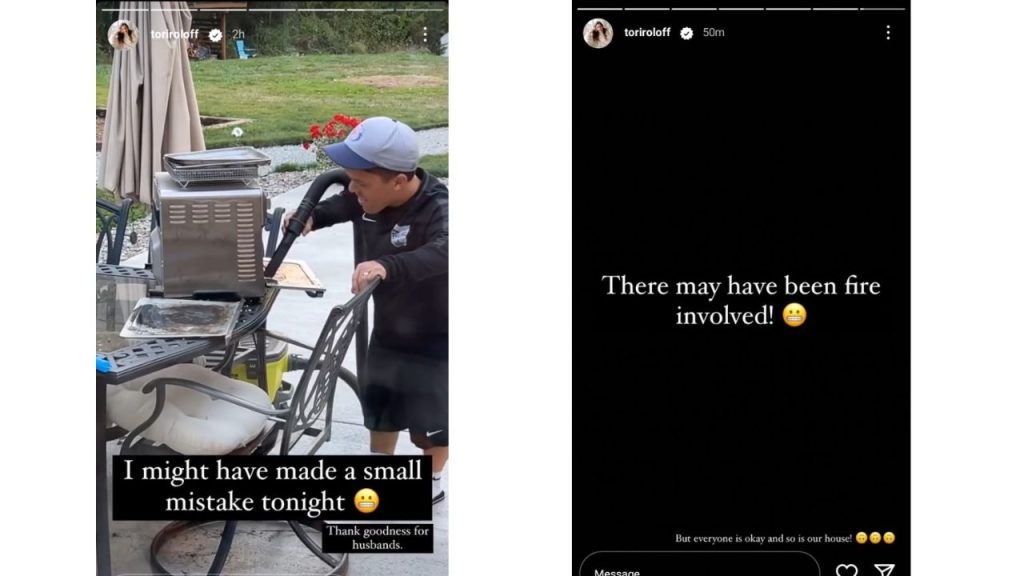Image resolution: width=1024 pixels, height=576 pixels.
Task: Tap the 'I might have made a small mistake' caption
Action: tap(272, 487)
